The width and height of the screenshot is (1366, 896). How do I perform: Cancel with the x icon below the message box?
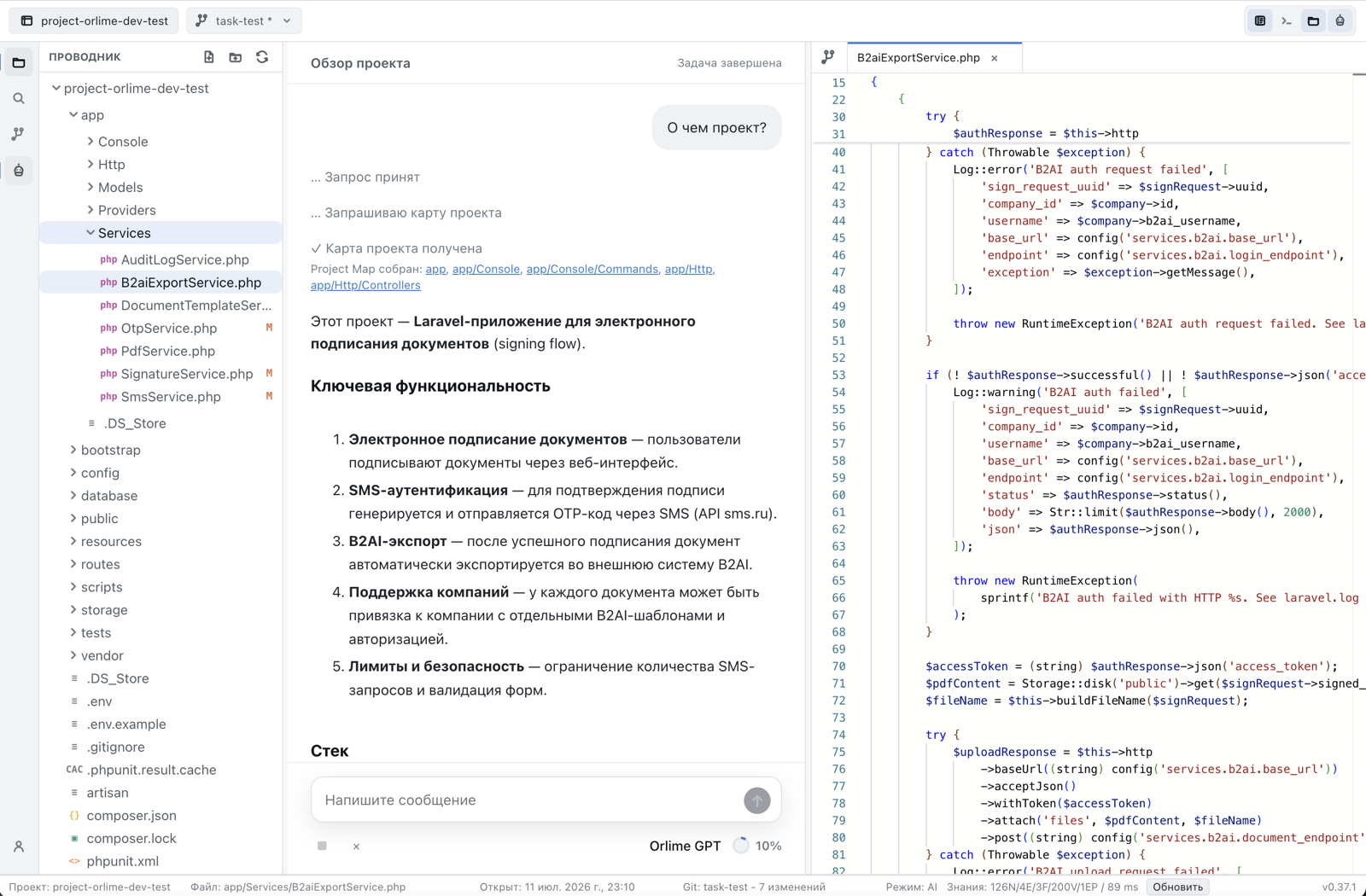[356, 847]
